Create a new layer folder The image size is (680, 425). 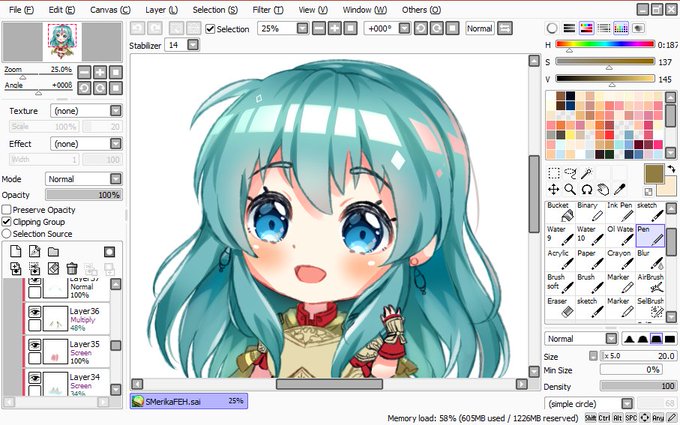tap(53, 252)
